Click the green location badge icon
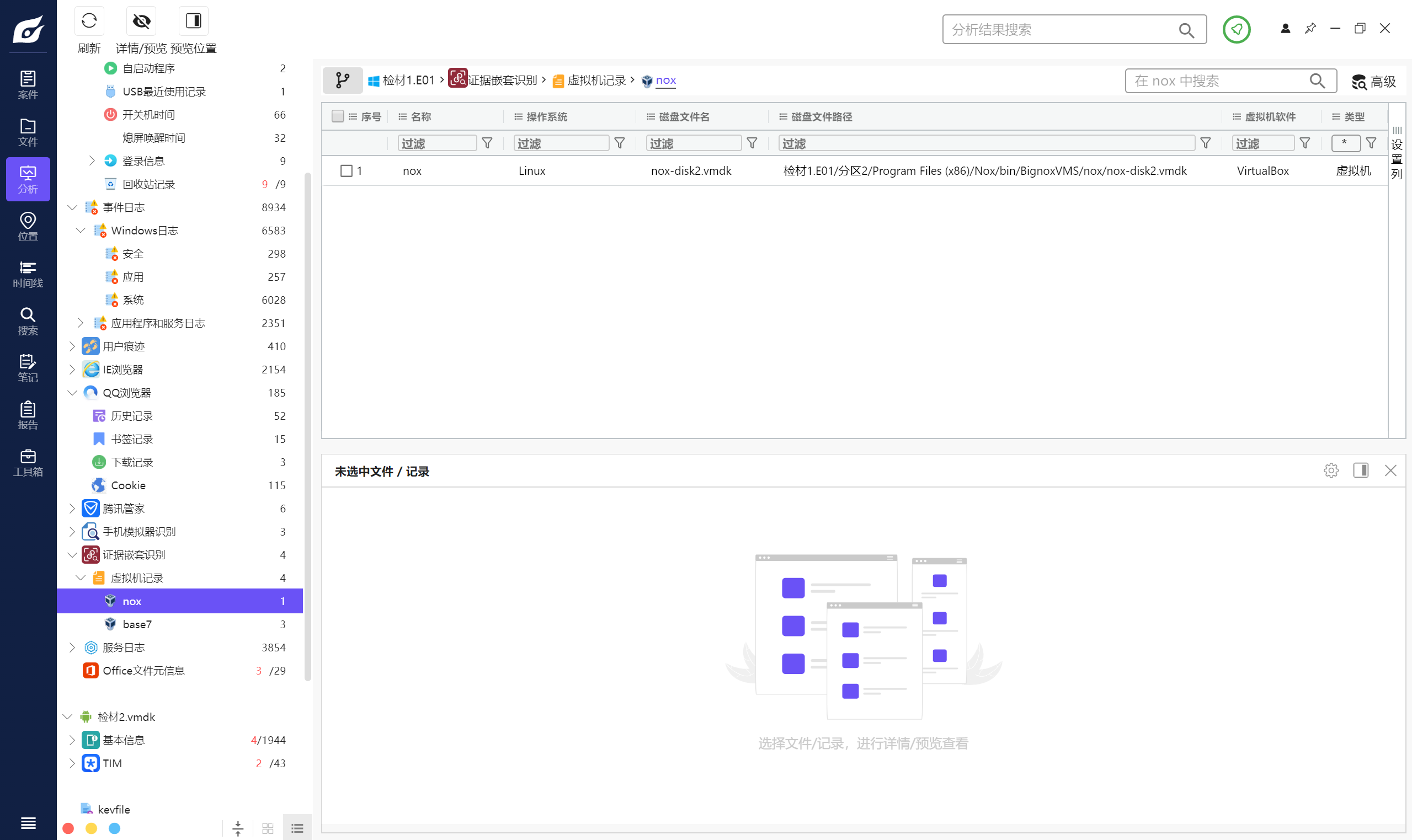This screenshot has width=1412, height=840. [x=1236, y=29]
